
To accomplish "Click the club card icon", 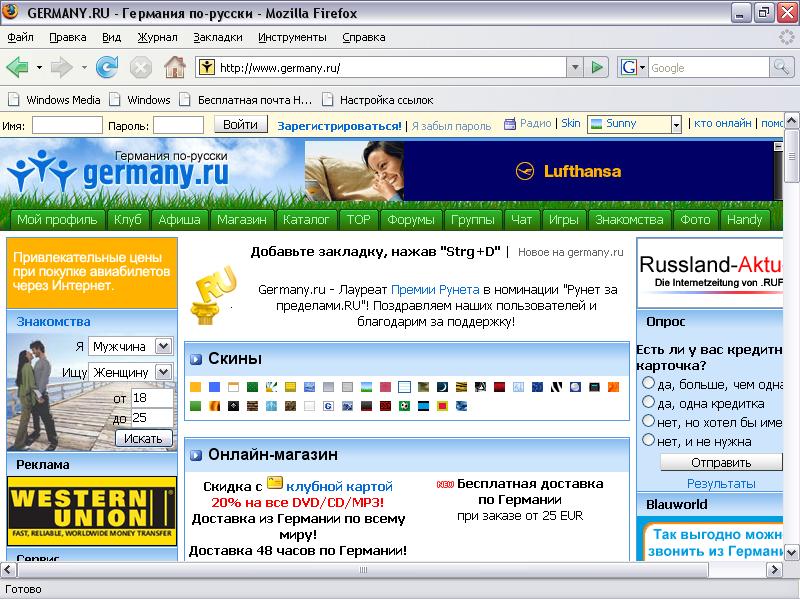I will [x=274, y=483].
